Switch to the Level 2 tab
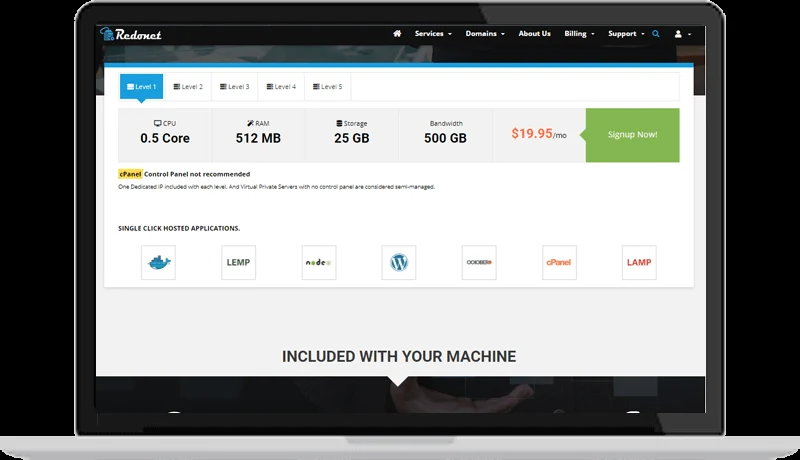 188,87
